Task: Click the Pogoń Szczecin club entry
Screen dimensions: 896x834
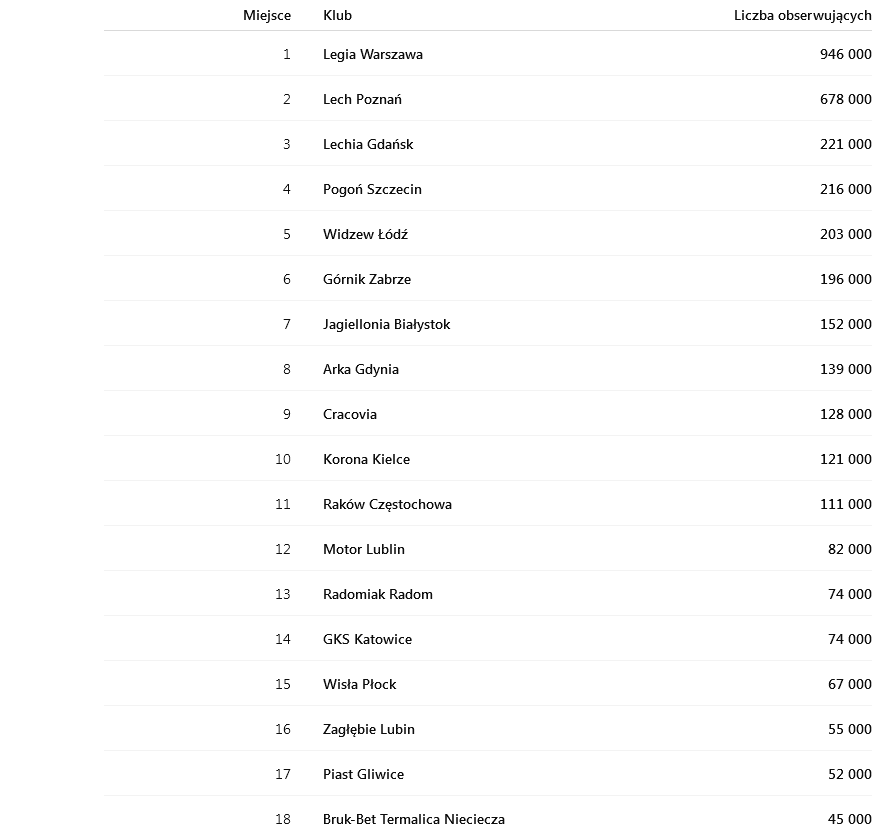Action: tap(372, 189)
